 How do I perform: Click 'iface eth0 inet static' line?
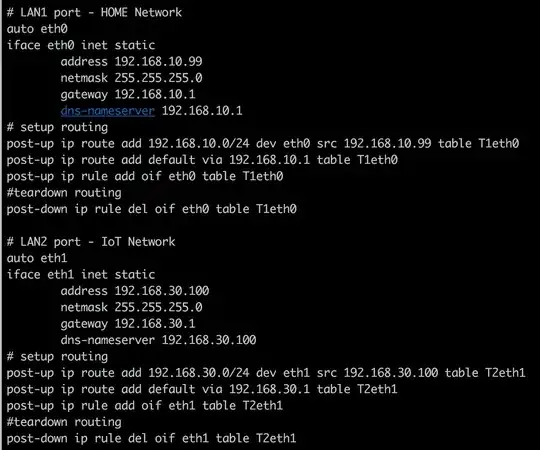pos(81,45)
